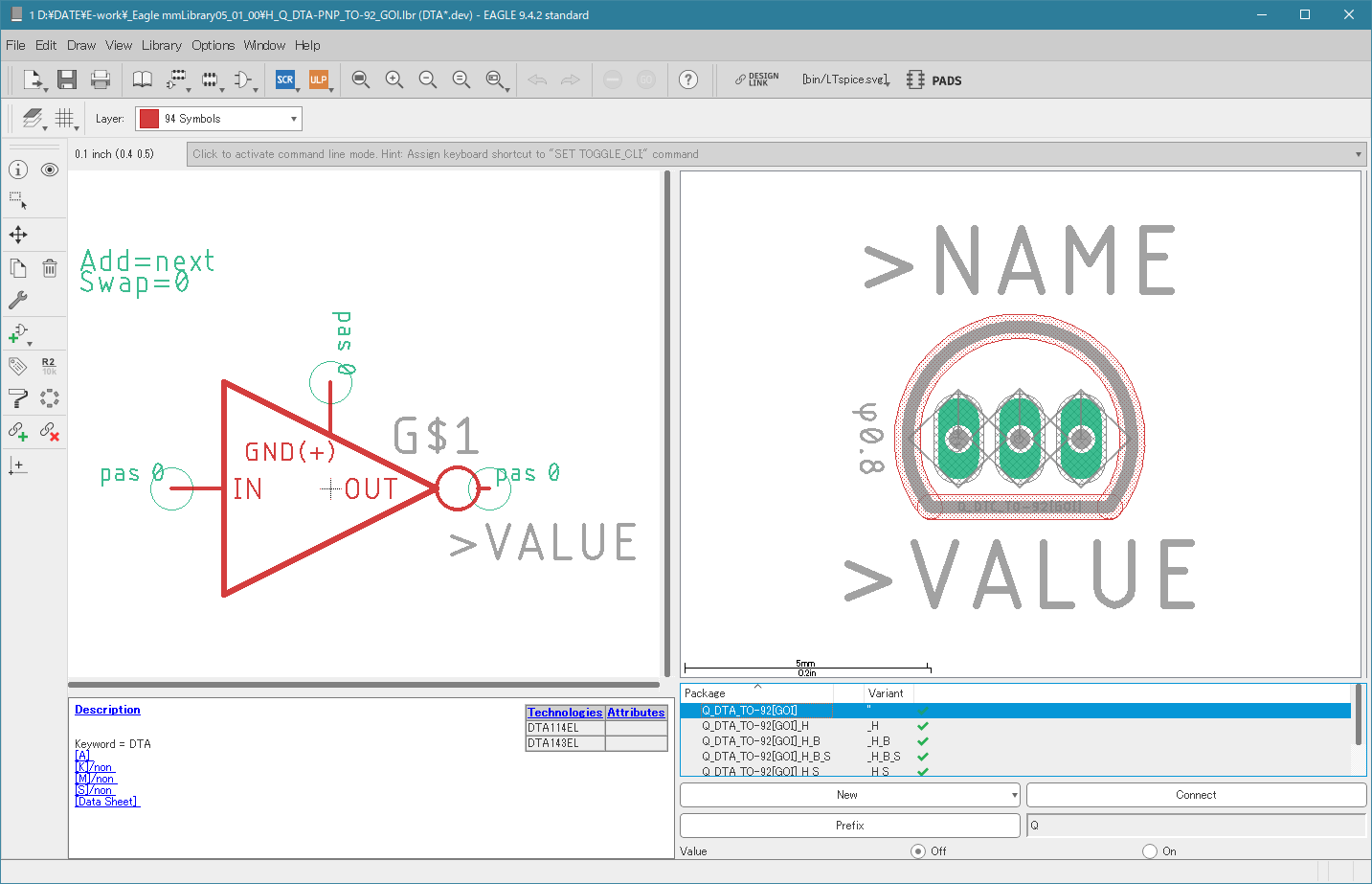The height and width of the screenshot is (884, 1372).
Task: Run a script with SCR icon
Action: tap(284, 79)
